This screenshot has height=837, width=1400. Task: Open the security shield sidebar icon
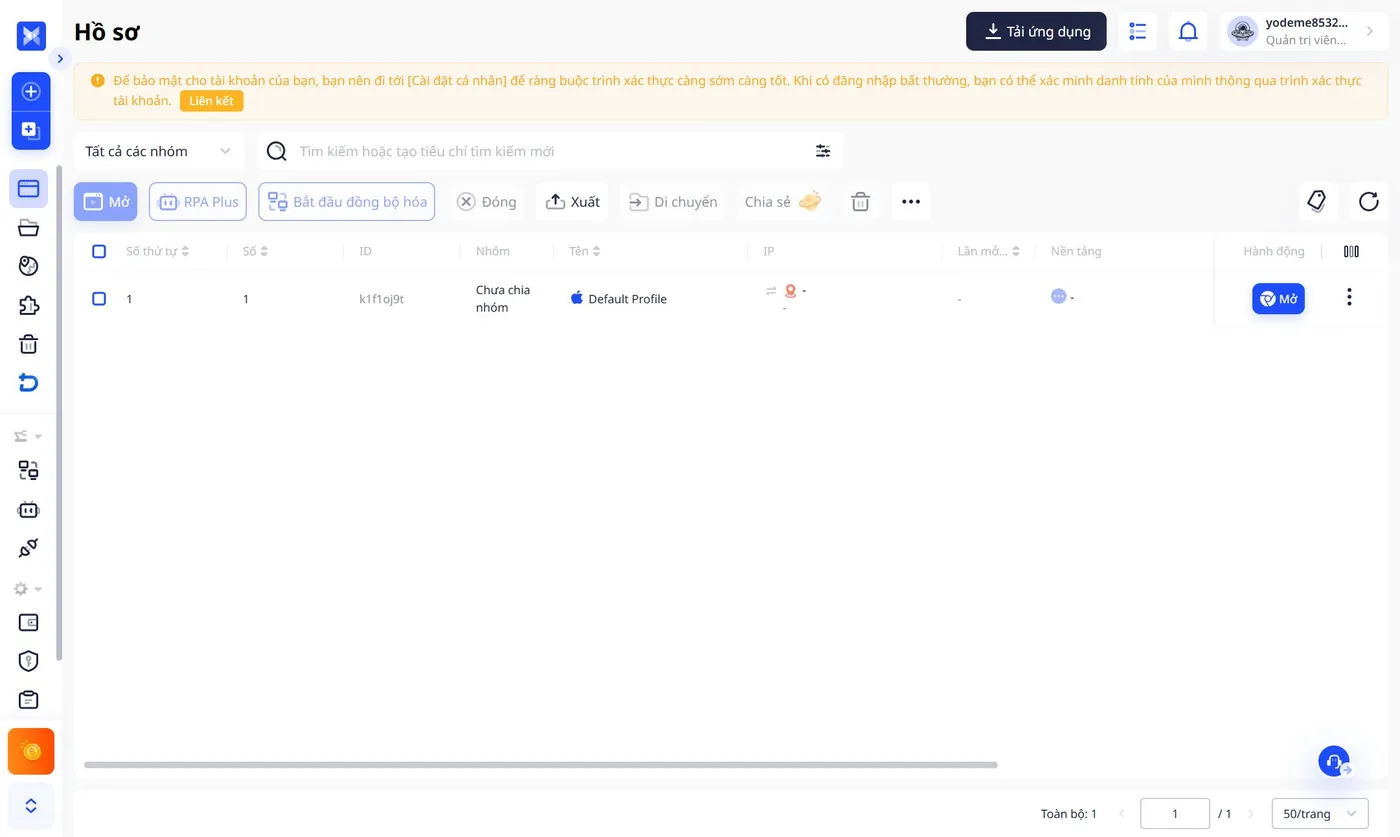tap(29, 661)
